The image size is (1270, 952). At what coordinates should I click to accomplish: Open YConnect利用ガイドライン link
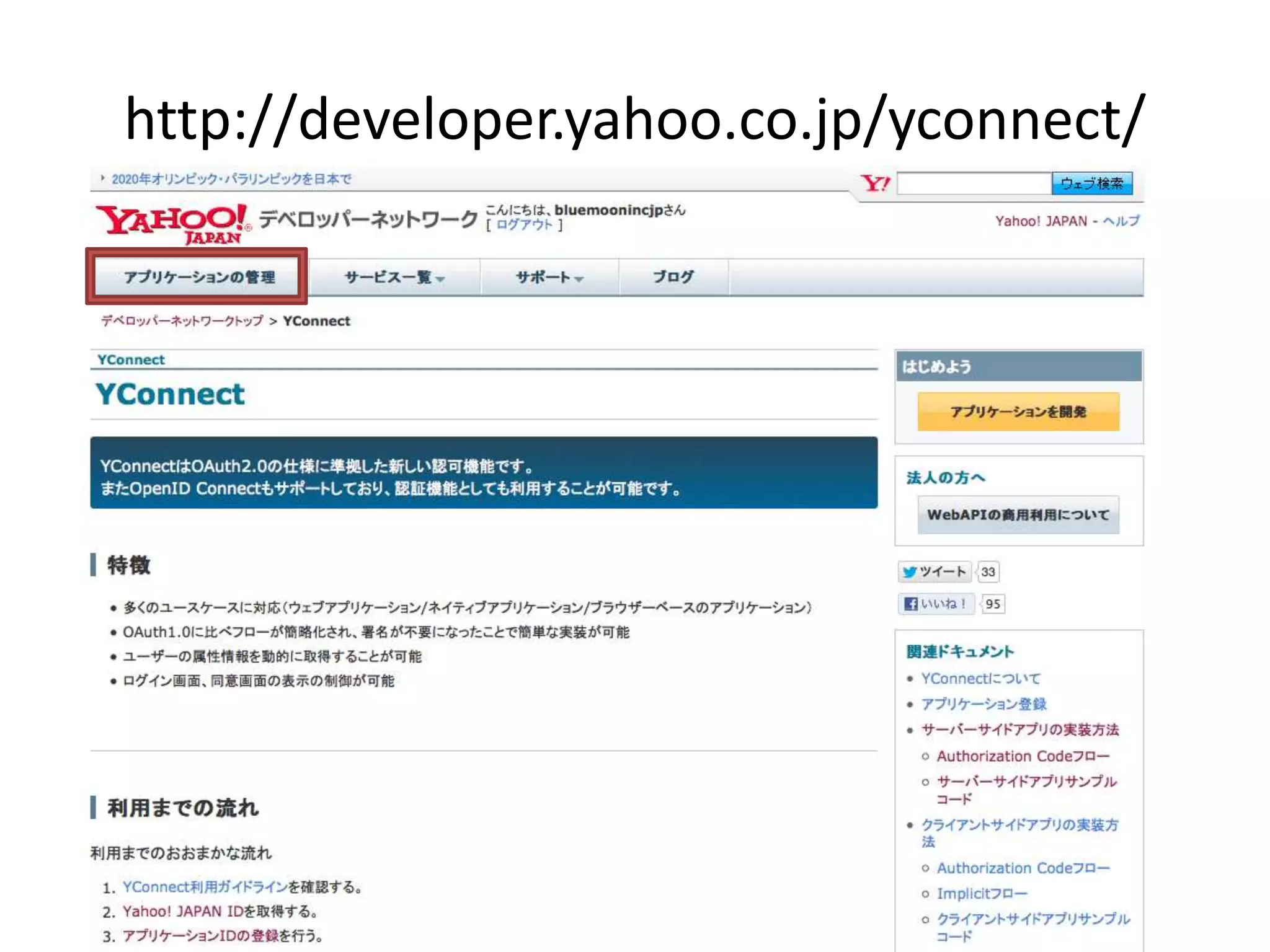205,887
